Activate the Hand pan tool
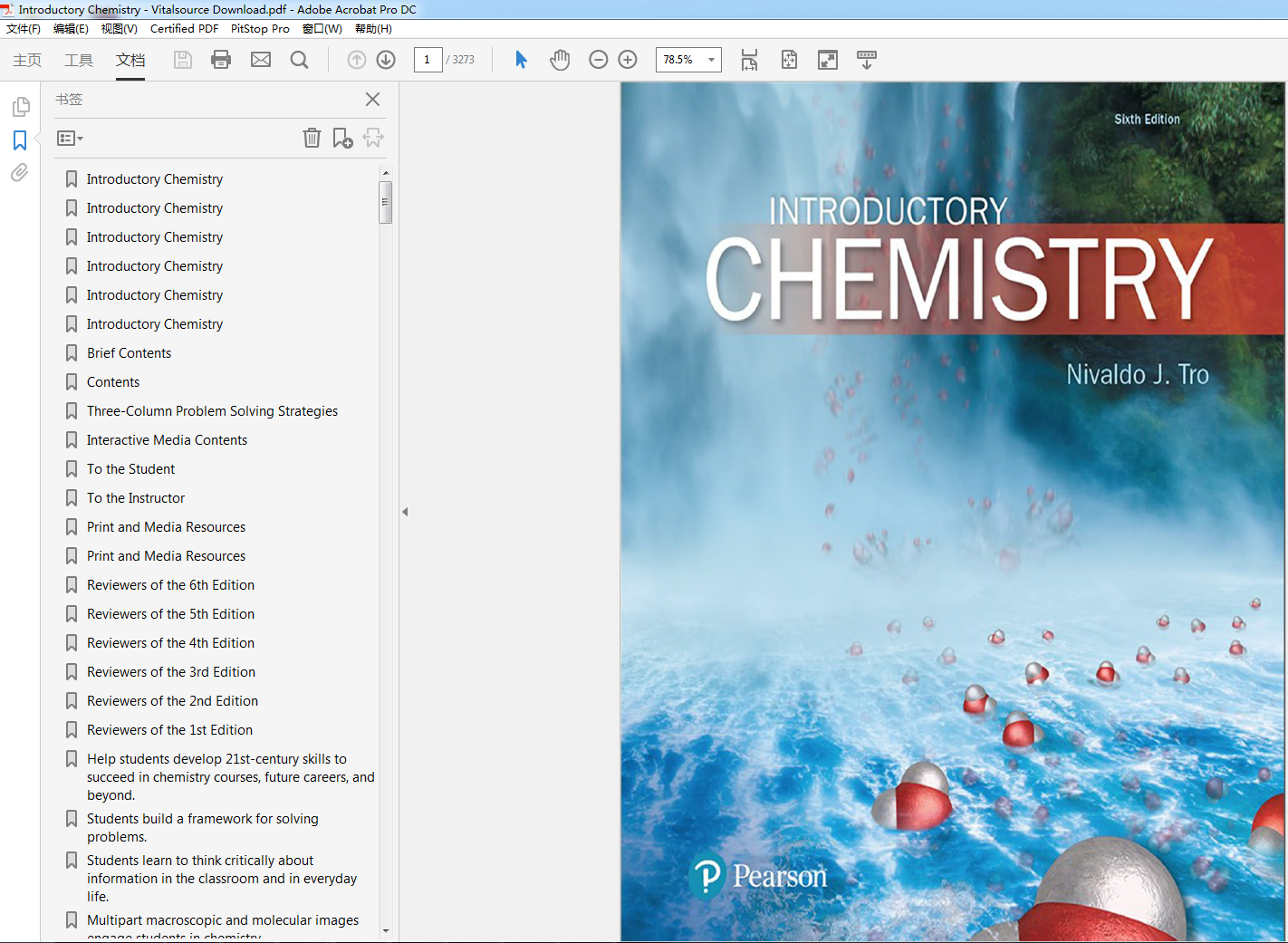Screen dimensions: 1288x943 [x=560, y=60]
